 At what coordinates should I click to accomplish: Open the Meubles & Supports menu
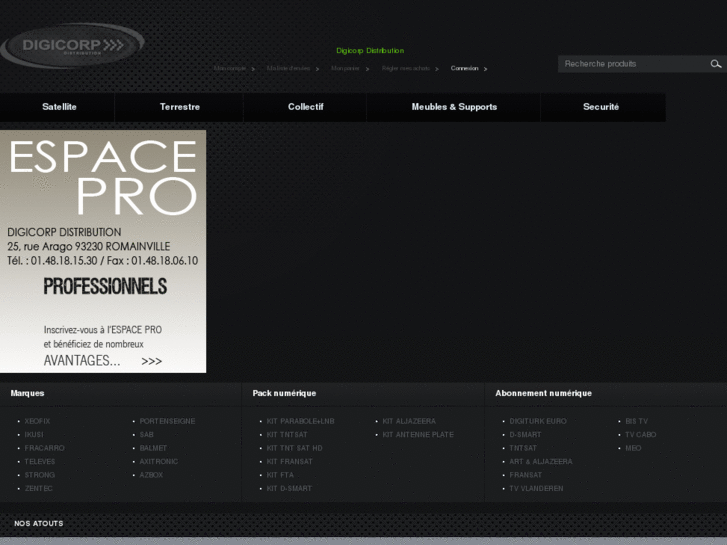454,107
